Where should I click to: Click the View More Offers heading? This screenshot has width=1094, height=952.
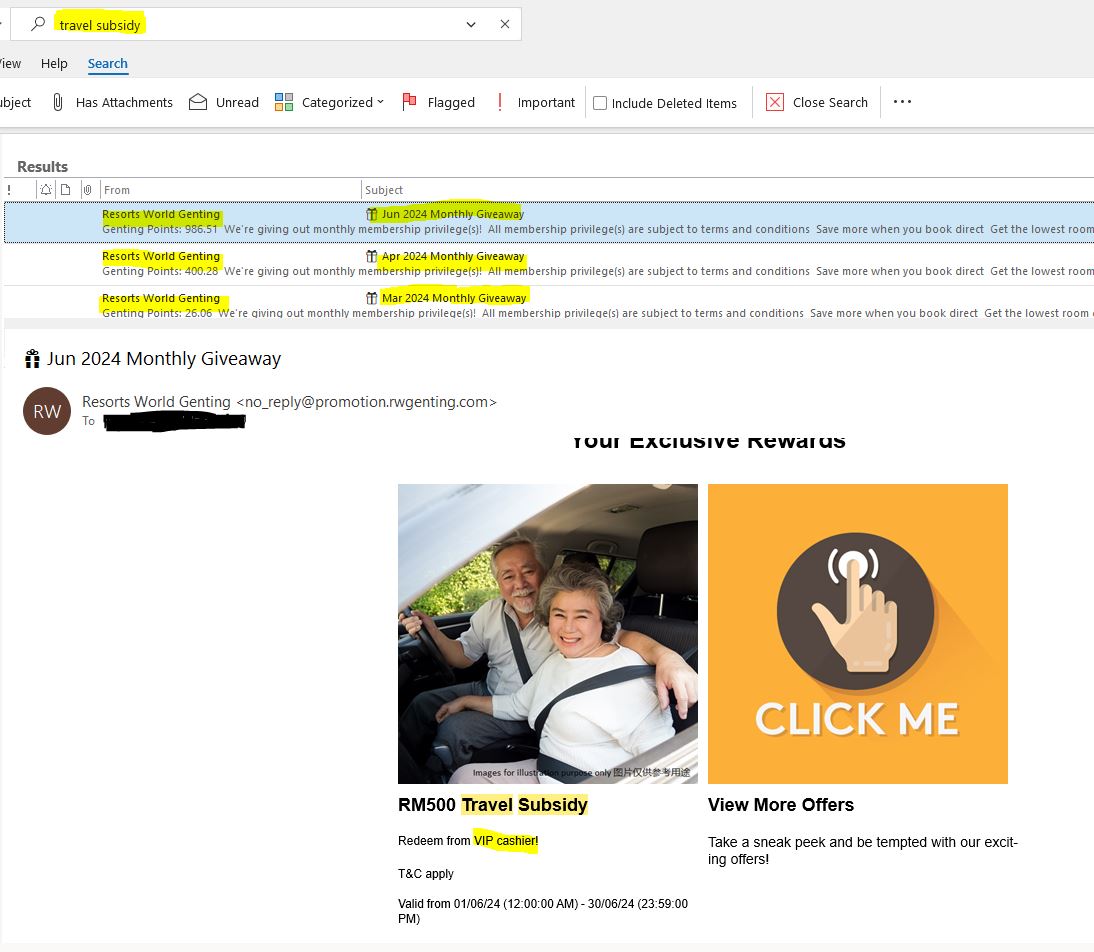click(781, 805)
